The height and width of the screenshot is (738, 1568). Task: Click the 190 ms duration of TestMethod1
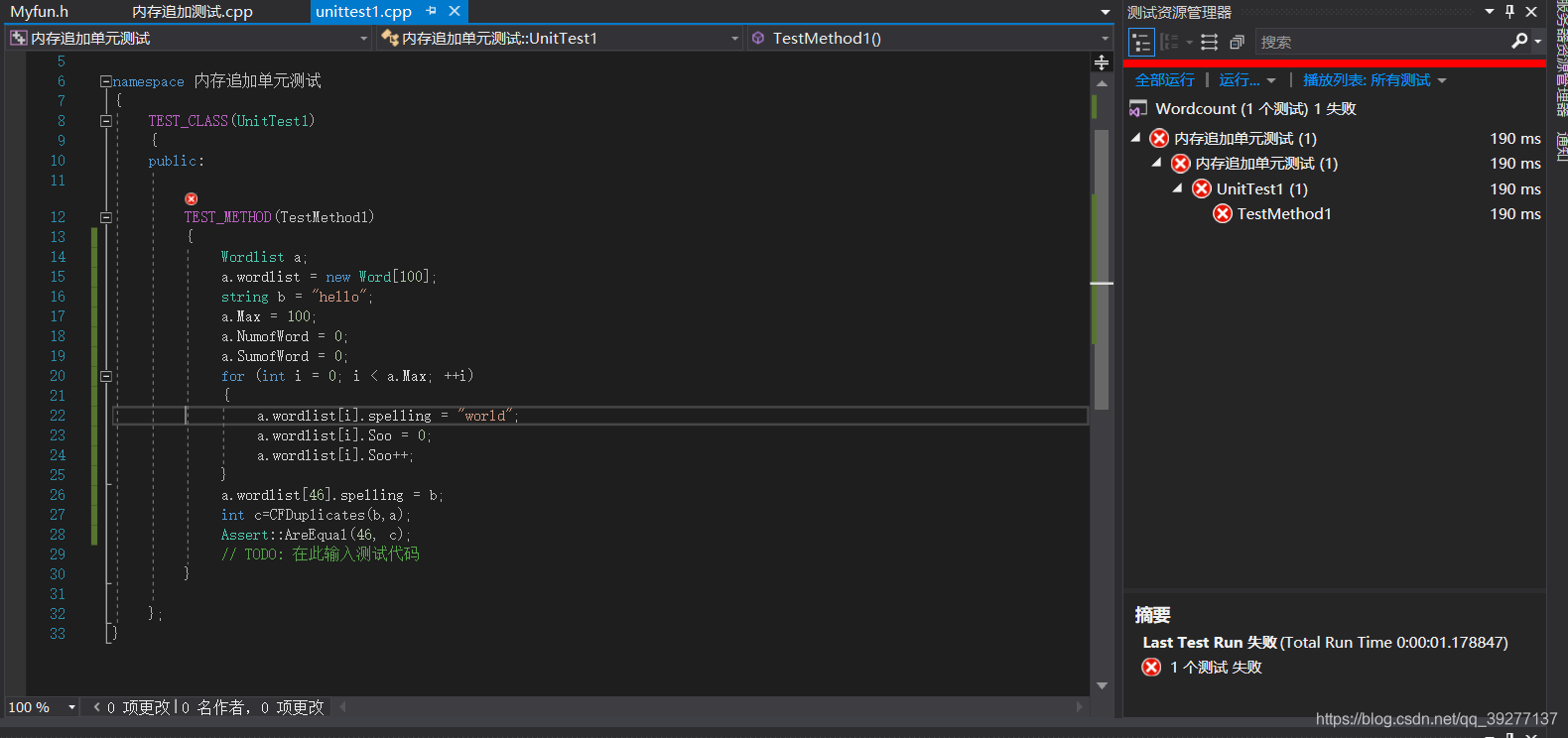coord(1515,213)
